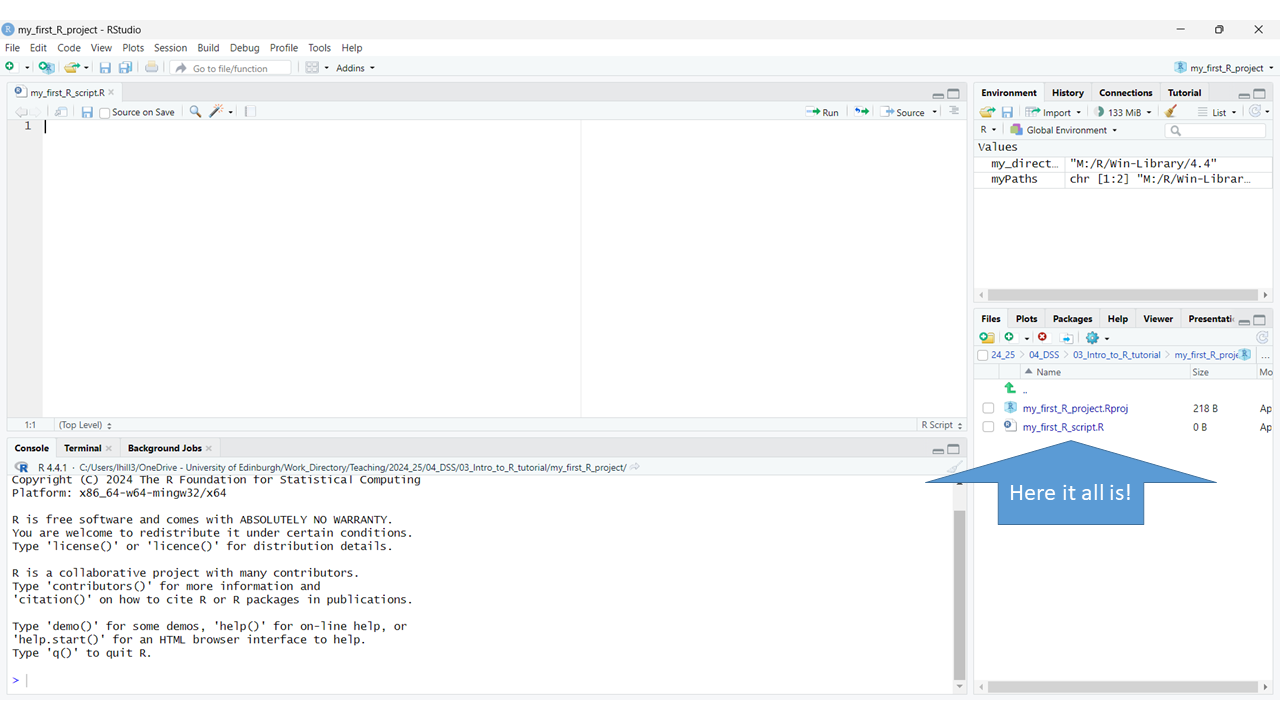Open my_first_R_project project menu
The height and width of the screenshot is (720, 1280).
pyautogui.click(x=1225, y=68)
